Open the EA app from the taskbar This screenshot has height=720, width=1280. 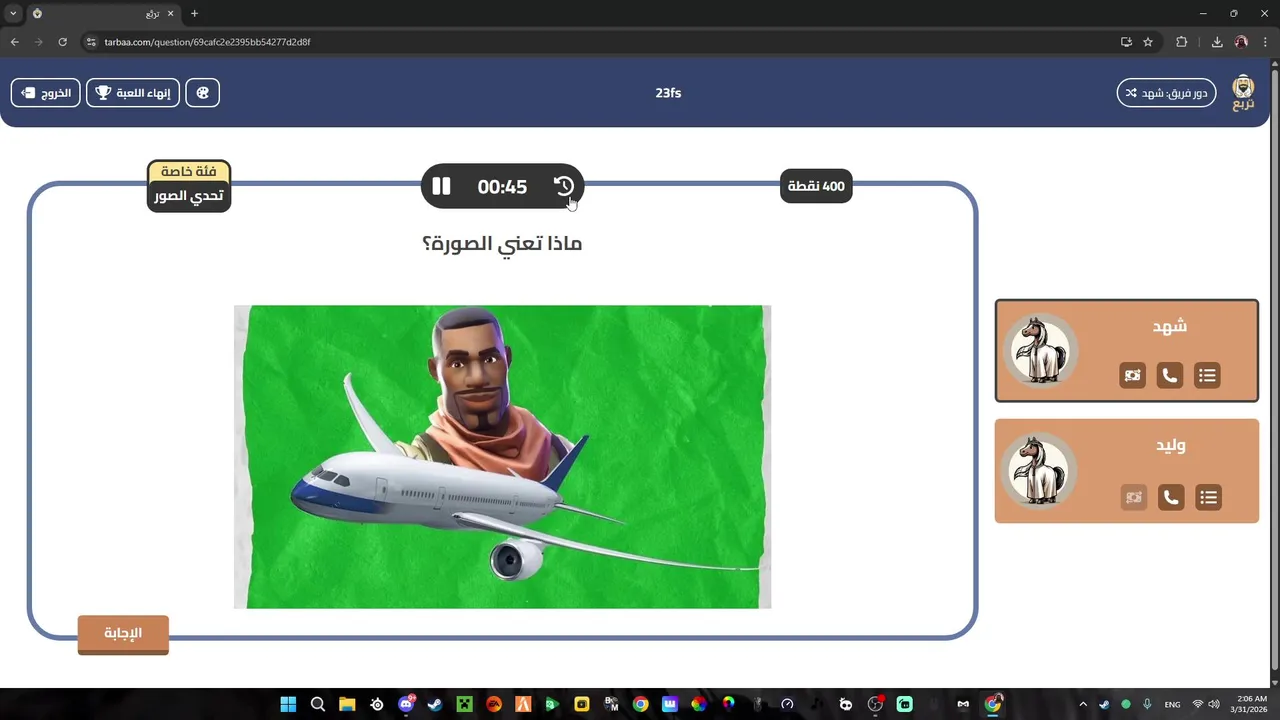(x=493, y=704)
